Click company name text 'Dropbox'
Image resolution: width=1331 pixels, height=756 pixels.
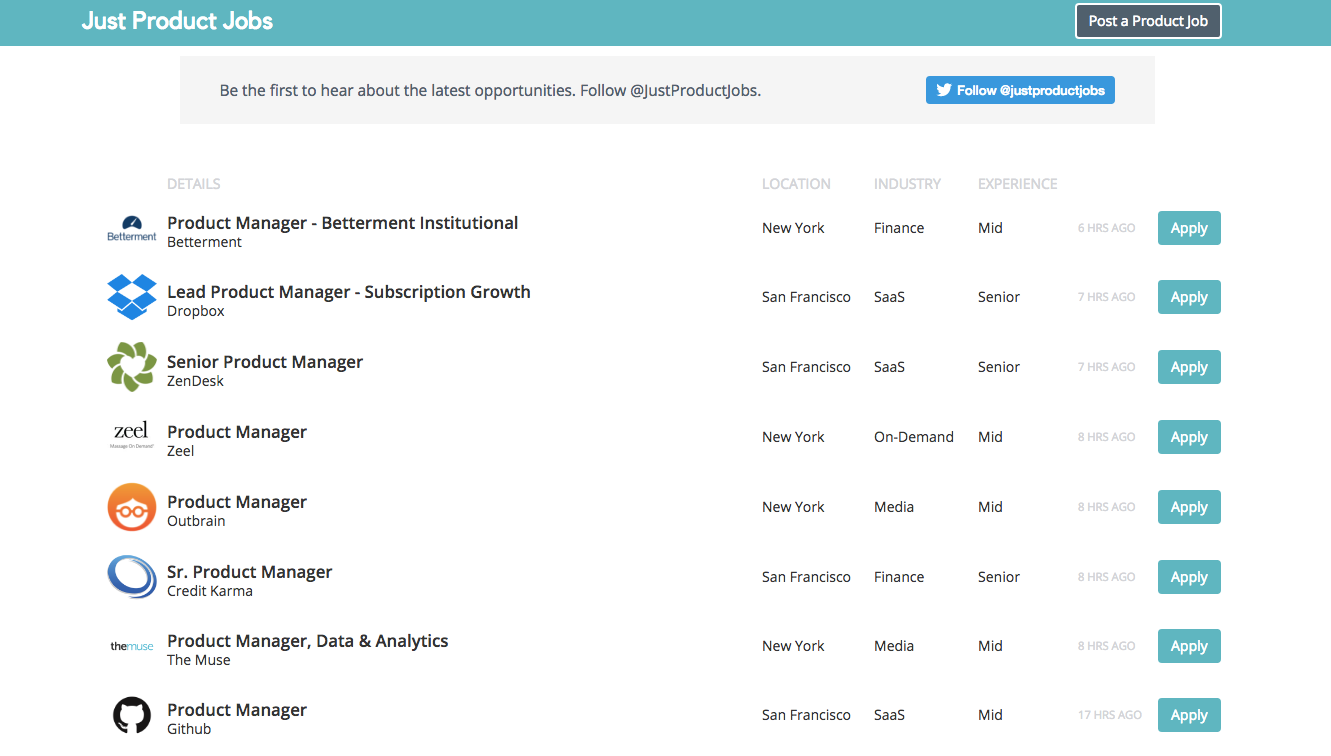196,311
